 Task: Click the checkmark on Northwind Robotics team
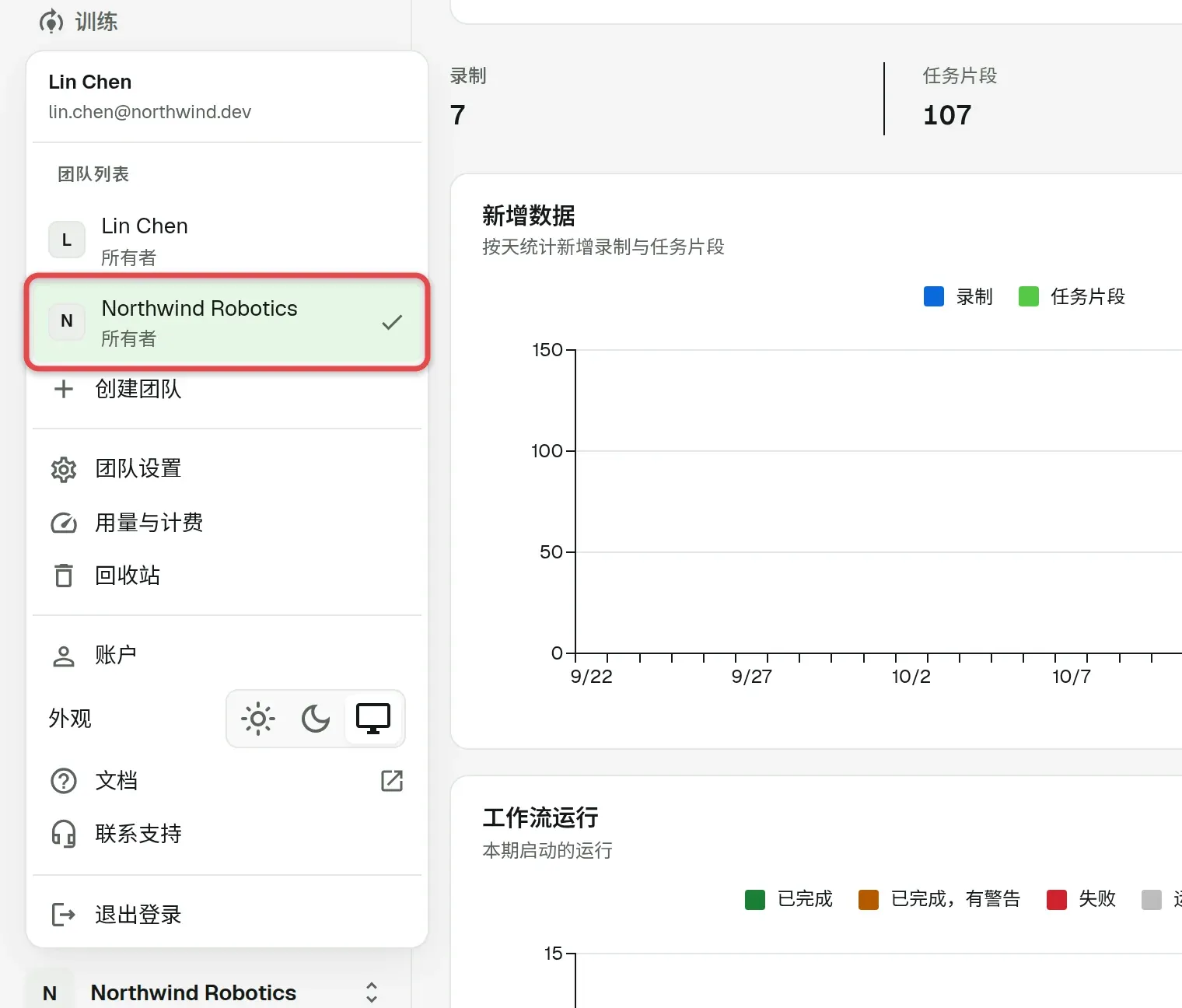coord(392,322)
